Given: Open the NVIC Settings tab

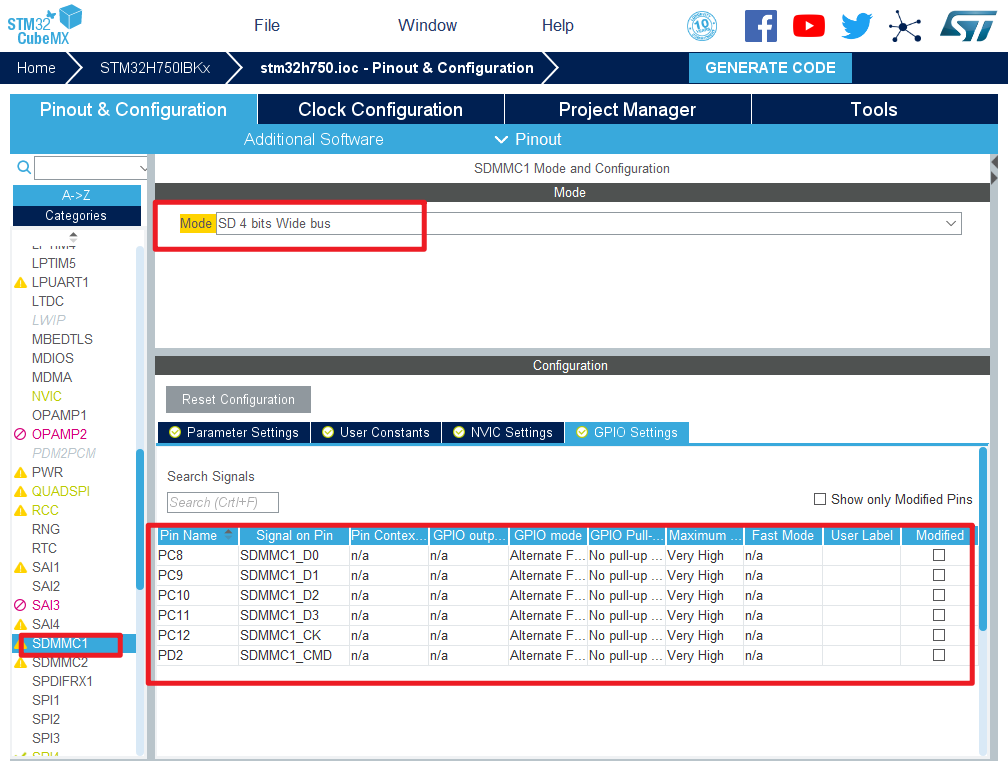Looking at the screenshot, I should [x=502, y=432].
